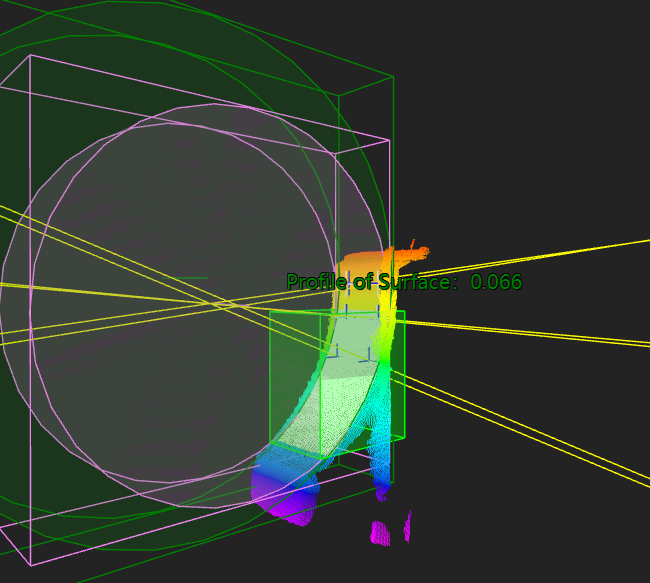Select the 0.066 value in the annotation
Image resolution: width=650 pixels, height=583 pixels.
coord(496,283)
